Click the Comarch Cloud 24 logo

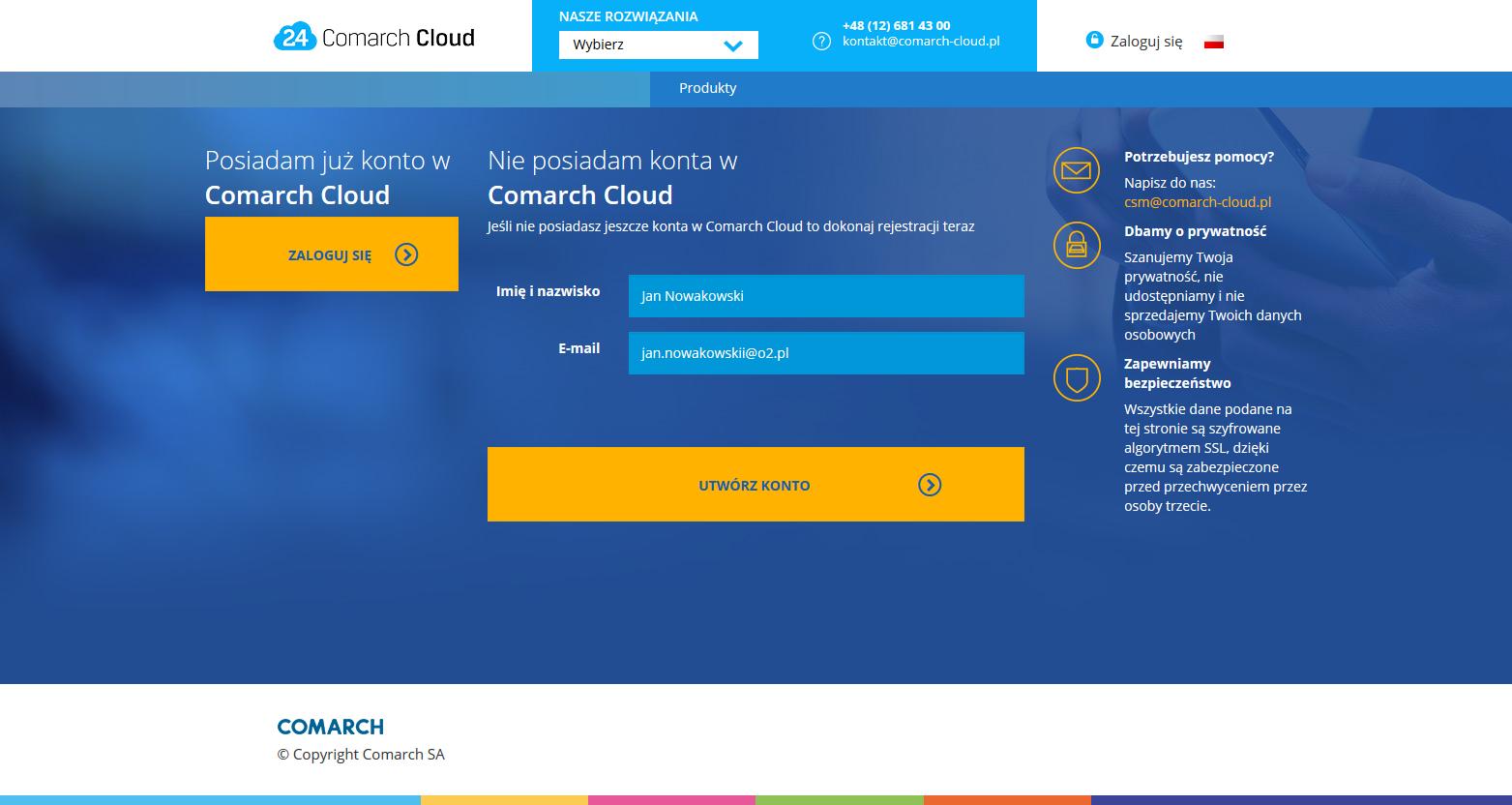tap(374, 38)
